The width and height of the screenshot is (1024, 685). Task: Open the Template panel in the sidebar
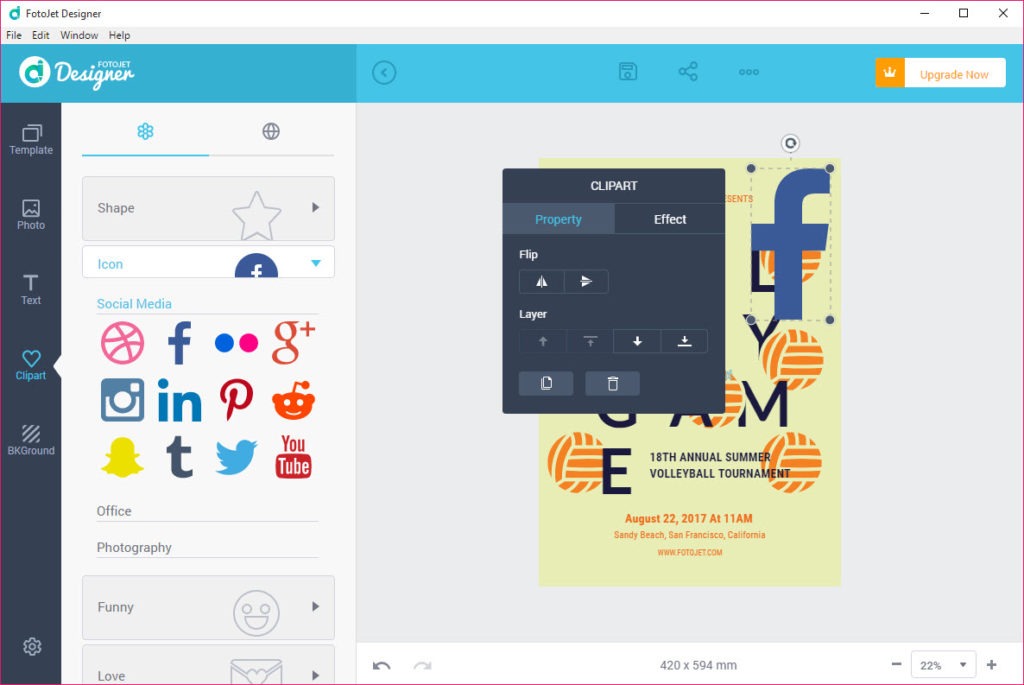point(31,140)
